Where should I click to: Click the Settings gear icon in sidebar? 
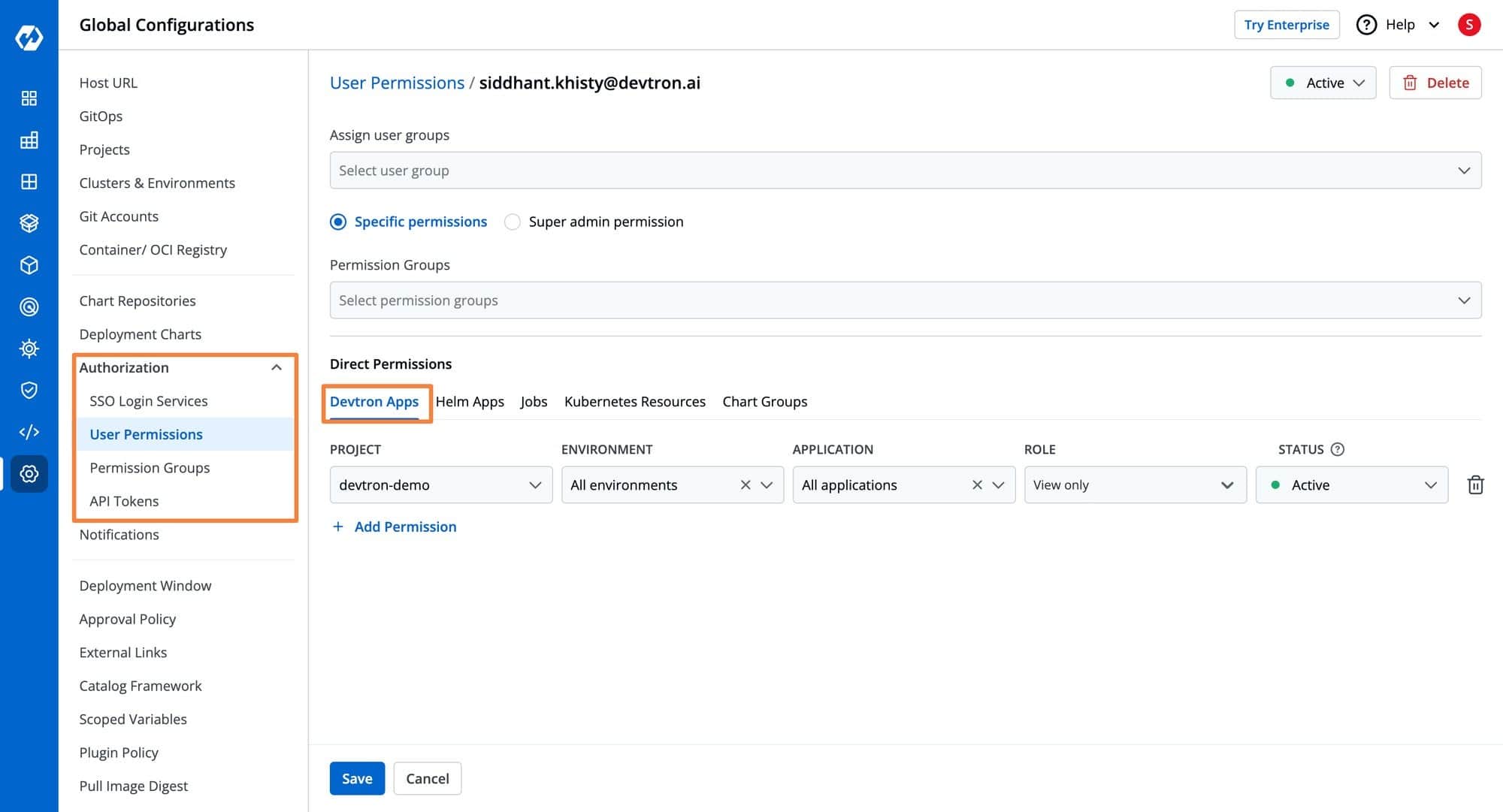pyautogui.click(x=28, y=473)
